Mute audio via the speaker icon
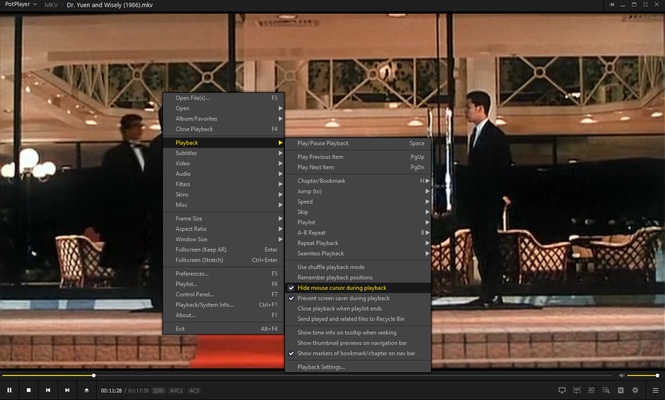The image size is (665, 400). [621, 375]
